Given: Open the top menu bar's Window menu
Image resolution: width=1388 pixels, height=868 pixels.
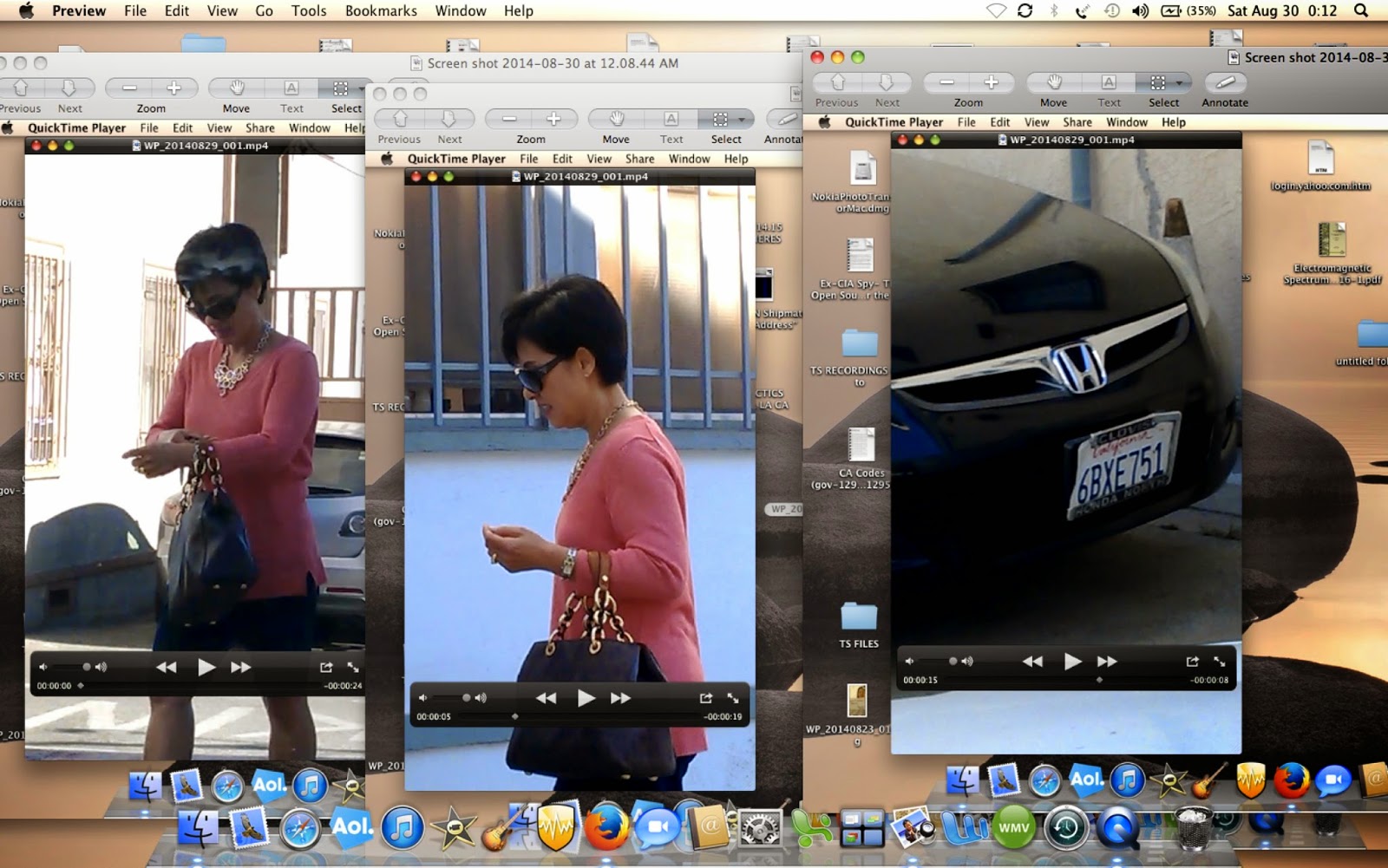Looking at the screenshot, I should [x=461, y=10].
